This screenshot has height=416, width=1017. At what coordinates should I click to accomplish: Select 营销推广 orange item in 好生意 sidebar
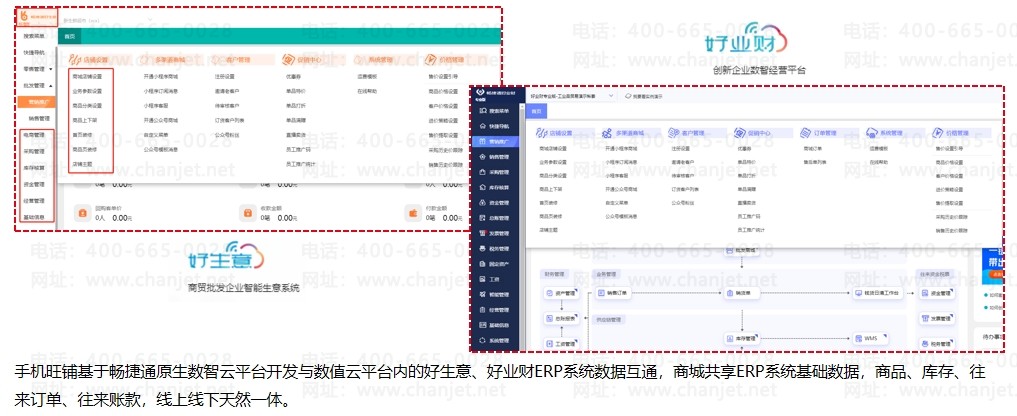click(x=38, y=102)
